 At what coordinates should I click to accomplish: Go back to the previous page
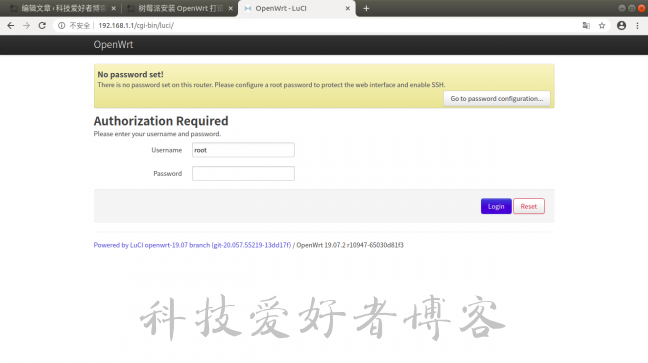[x=11, y=26]
